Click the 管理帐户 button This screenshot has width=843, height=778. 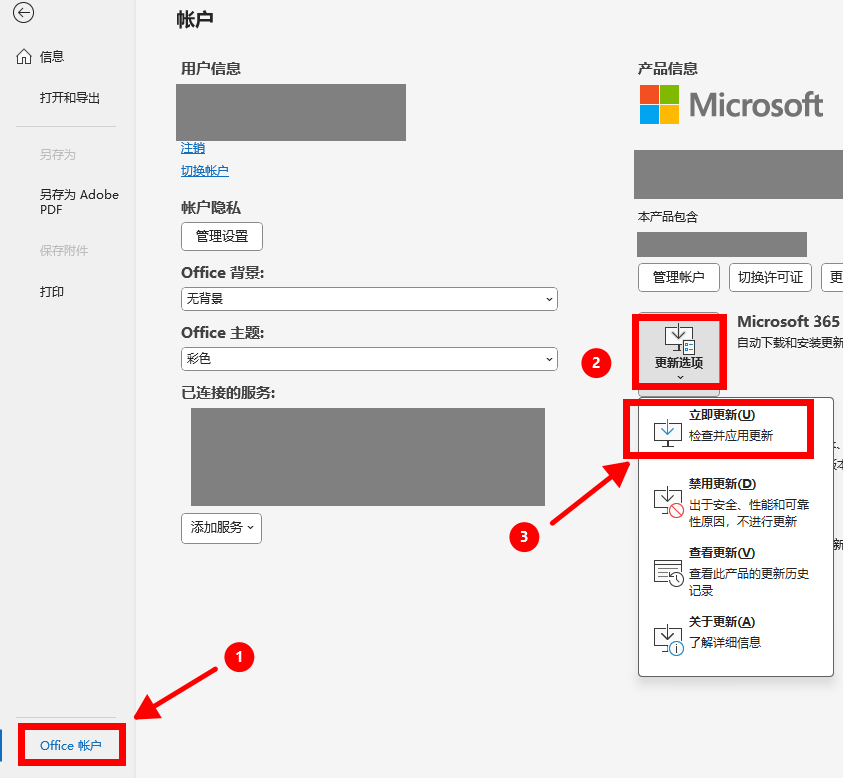[679, 277]
